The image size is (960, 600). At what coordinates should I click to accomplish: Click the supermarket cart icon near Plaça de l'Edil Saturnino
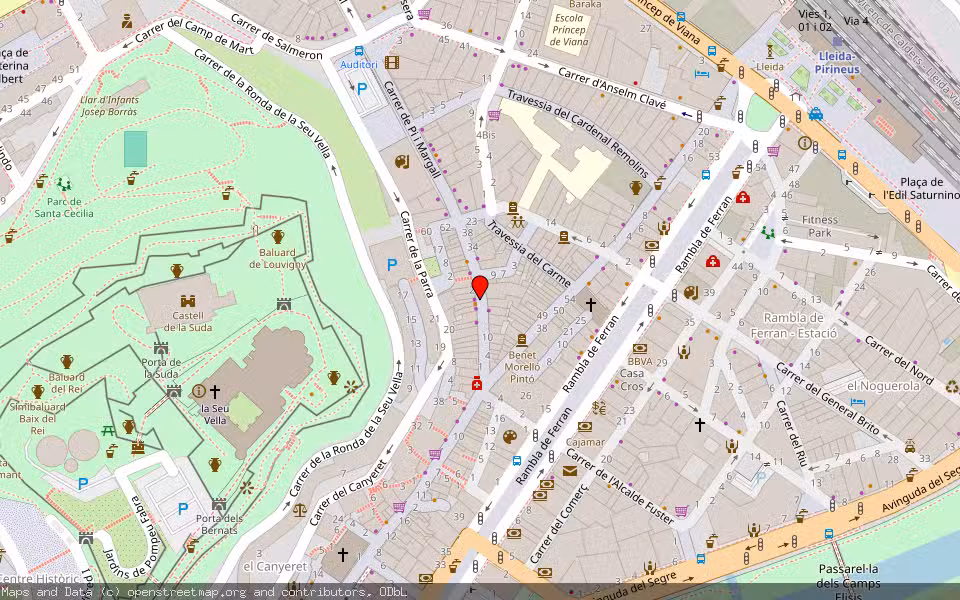pos(774,150)
